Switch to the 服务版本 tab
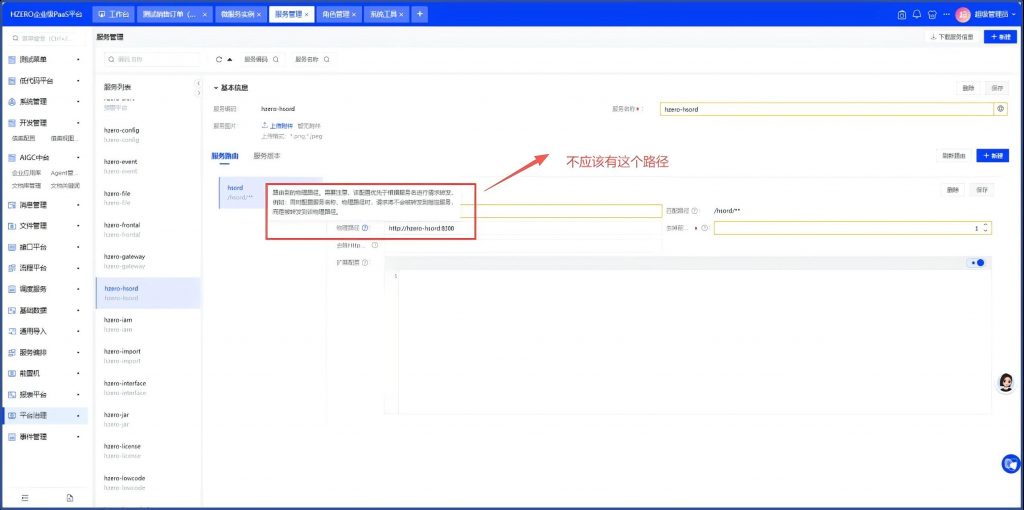Screen dimensions: 1024x510 267,156
